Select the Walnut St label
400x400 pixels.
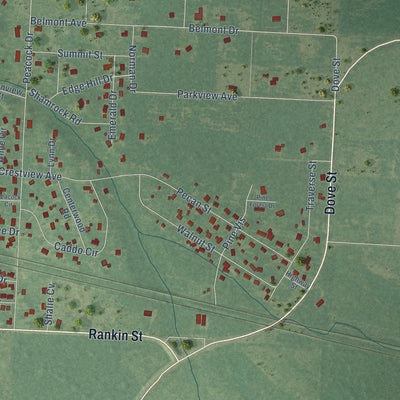[x=196, y=239]
